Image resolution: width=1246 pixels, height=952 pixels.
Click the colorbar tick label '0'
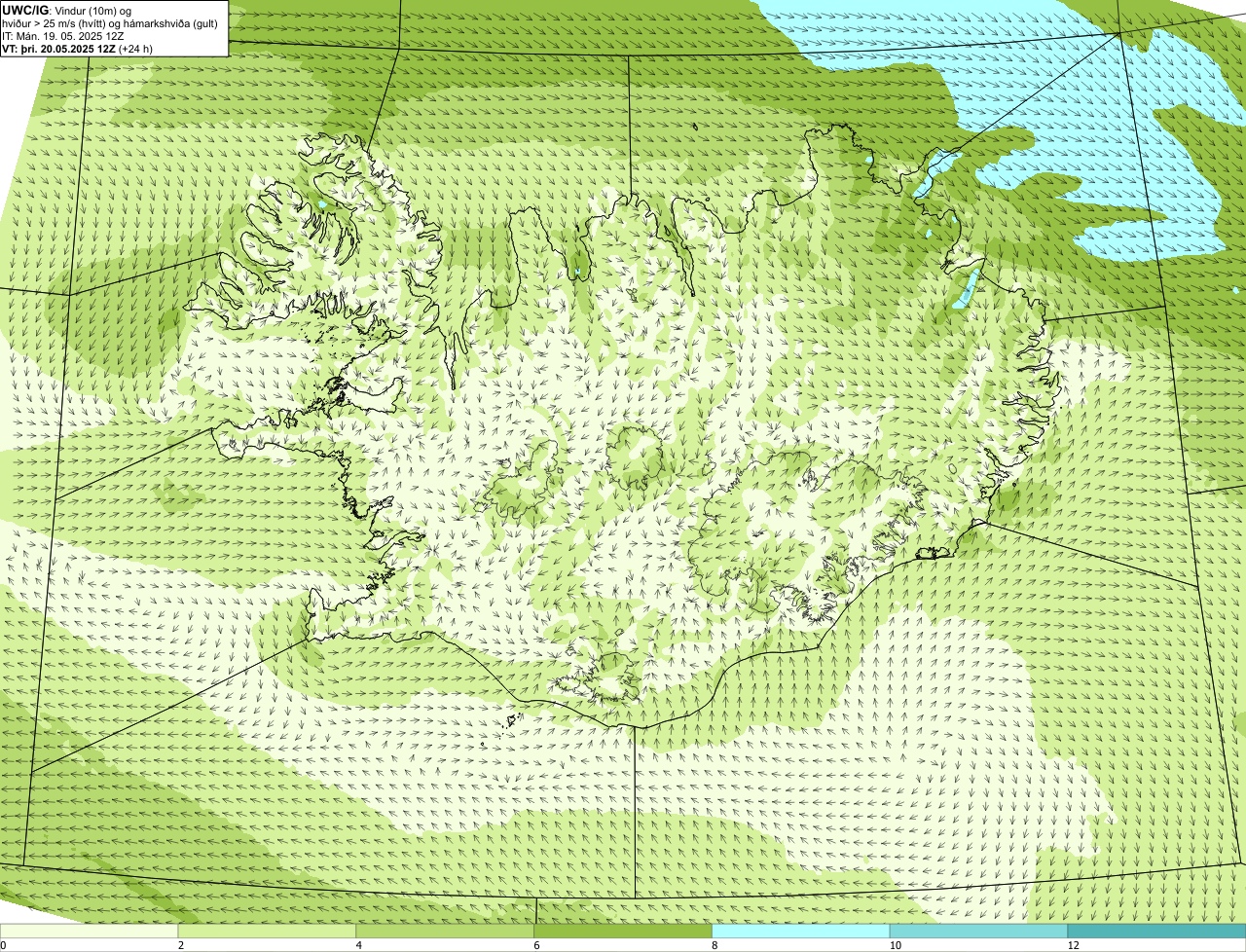(3, 945)
